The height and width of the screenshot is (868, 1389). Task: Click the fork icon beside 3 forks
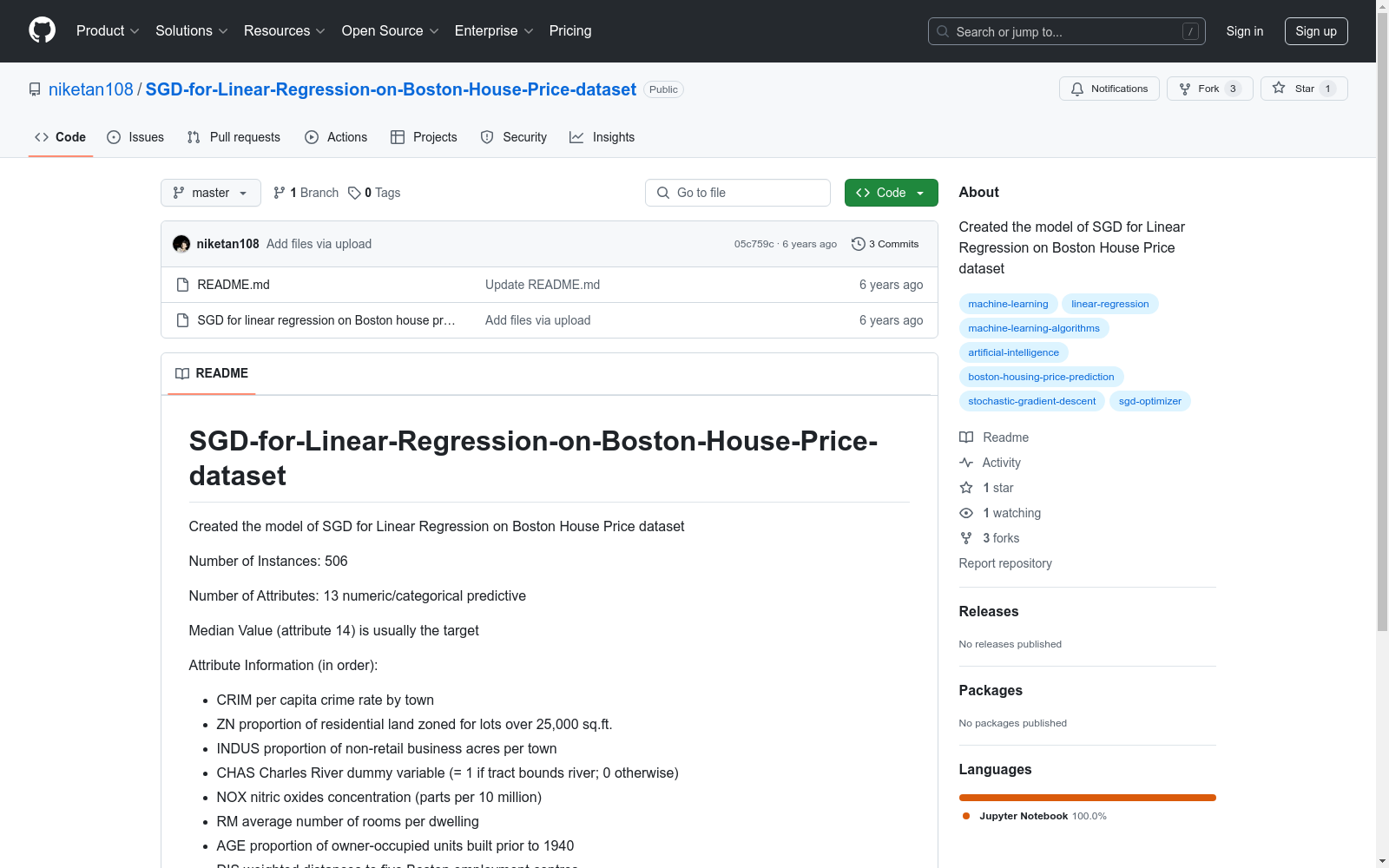point(966,538)
